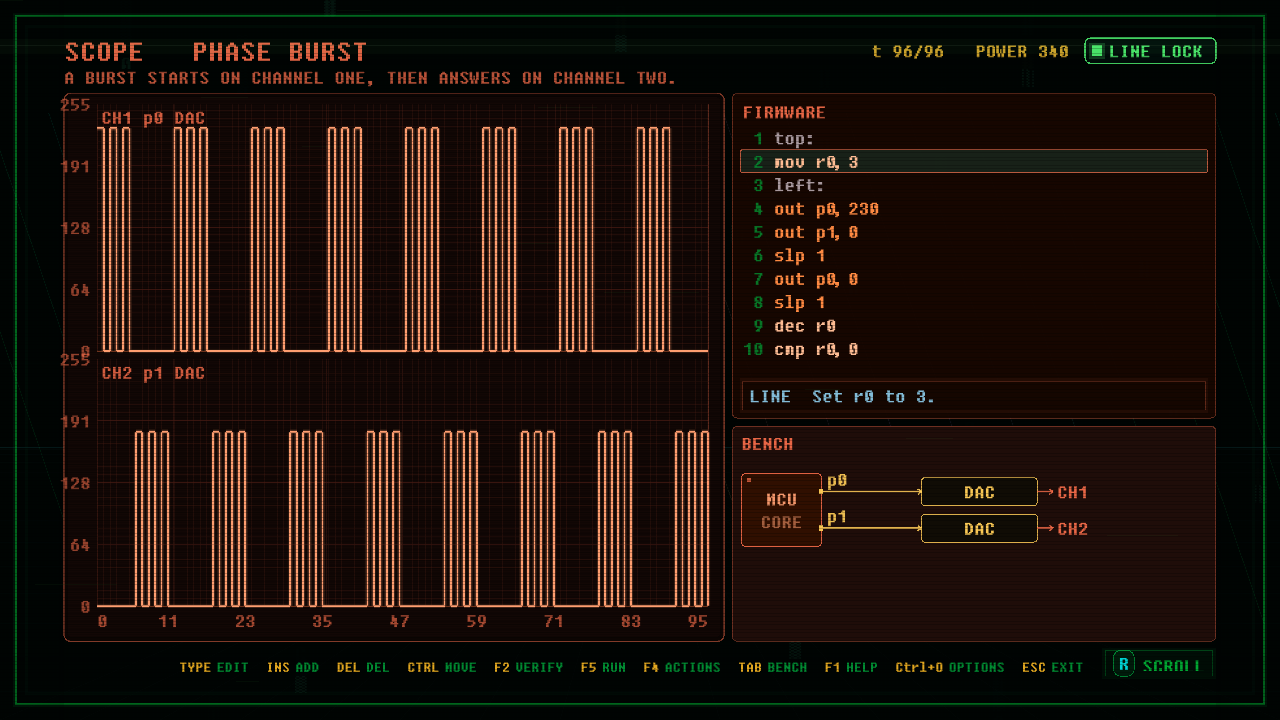Switch to bench with TAB BENCH
The width and height of the screenshot is (1280, 720).
pyautogui.click(x=773, y=667)
